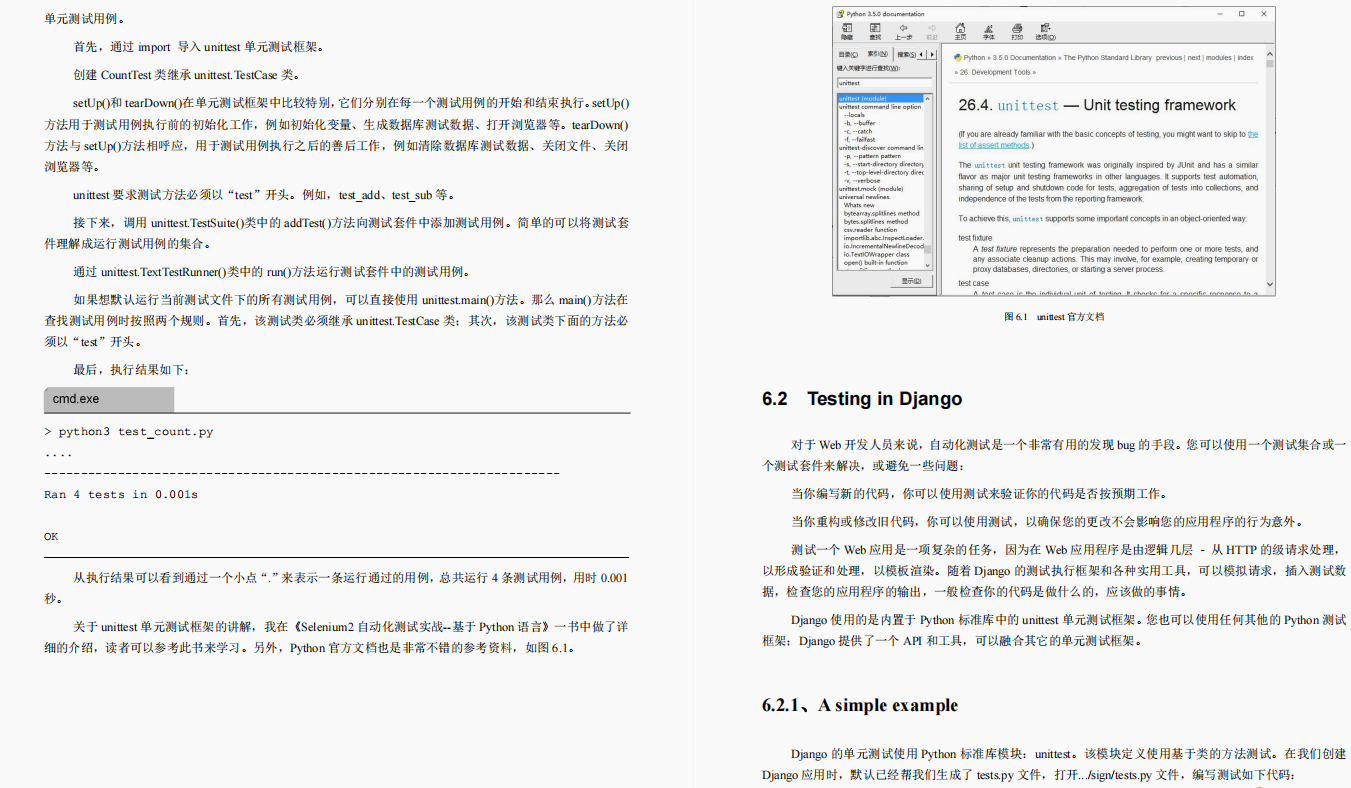The width and height of the screenshot is (1351, 788).
Task: Click the "> python3 test_count.py" command line
Action: [x=128, y=432]
